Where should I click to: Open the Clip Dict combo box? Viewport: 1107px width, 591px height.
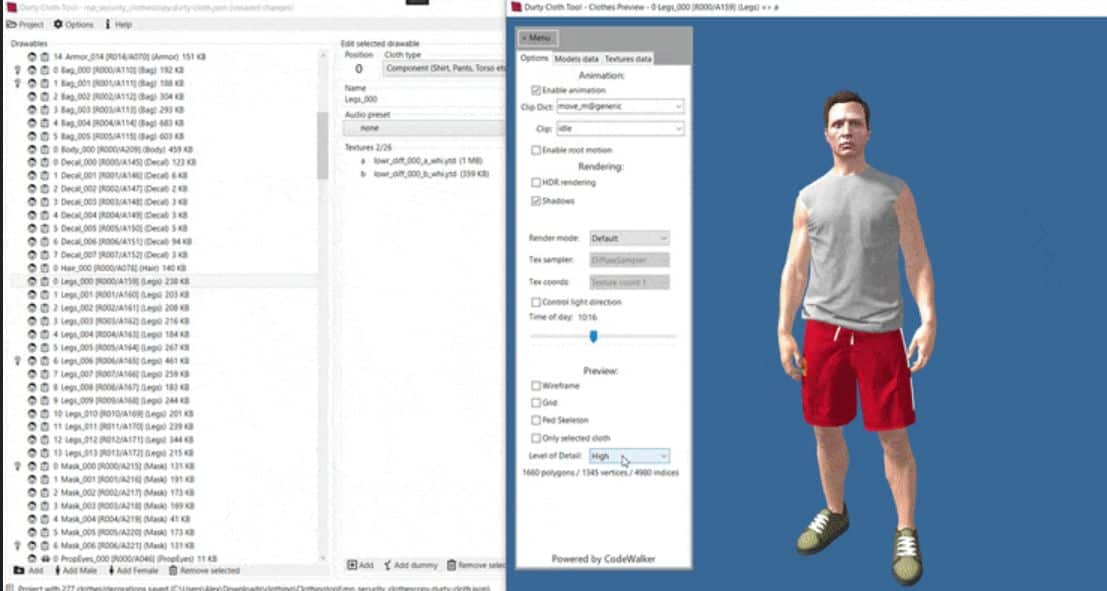click(x=619, y=106)
